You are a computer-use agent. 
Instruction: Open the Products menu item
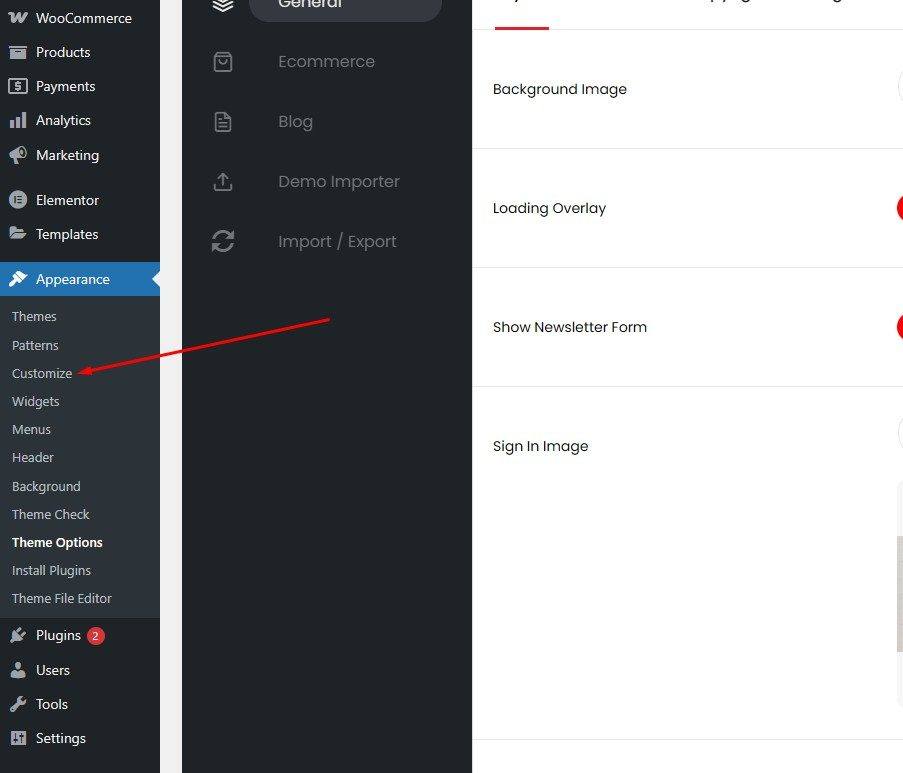click(63, 52)
